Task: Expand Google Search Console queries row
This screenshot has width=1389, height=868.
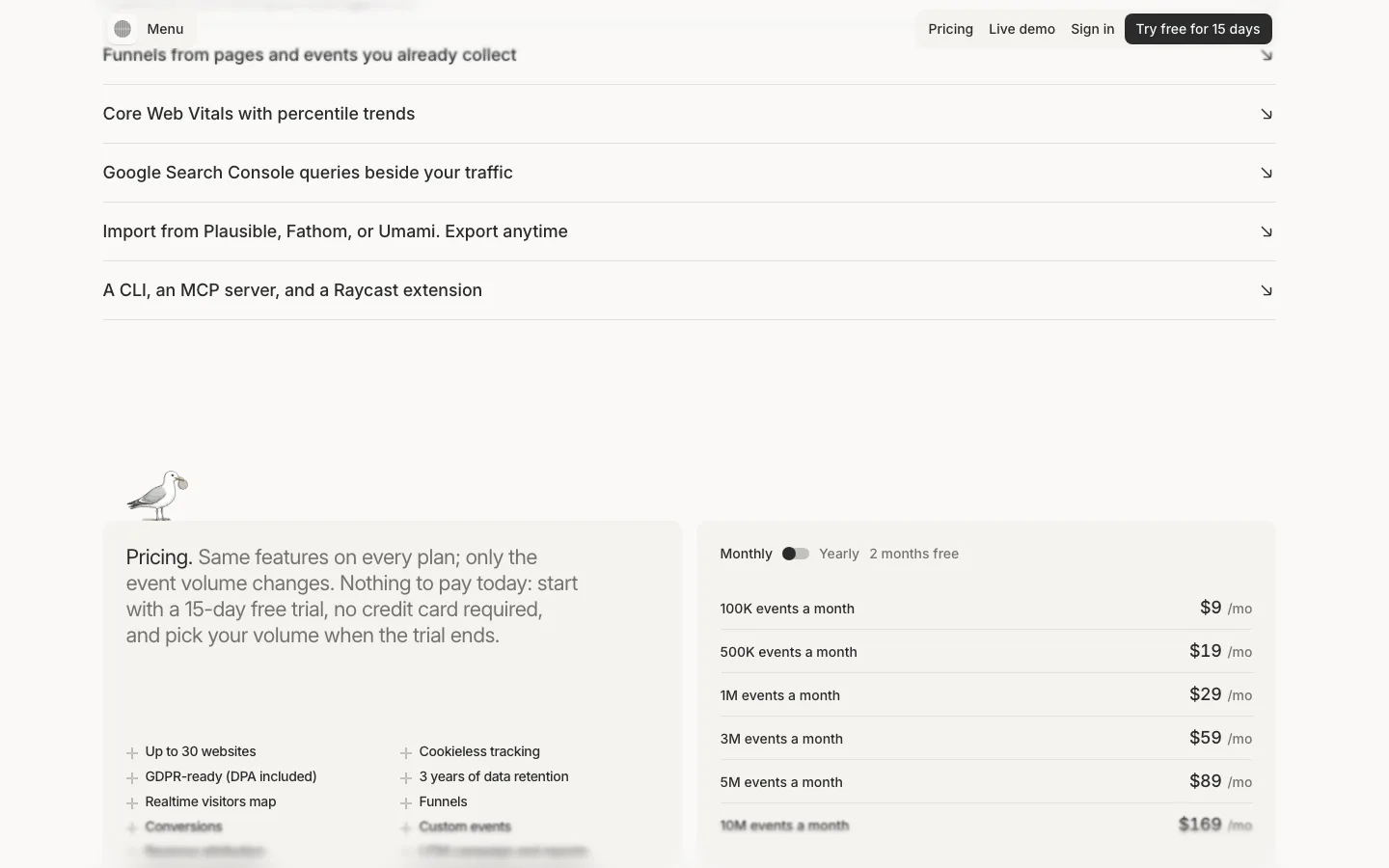Action: point(689,173)
